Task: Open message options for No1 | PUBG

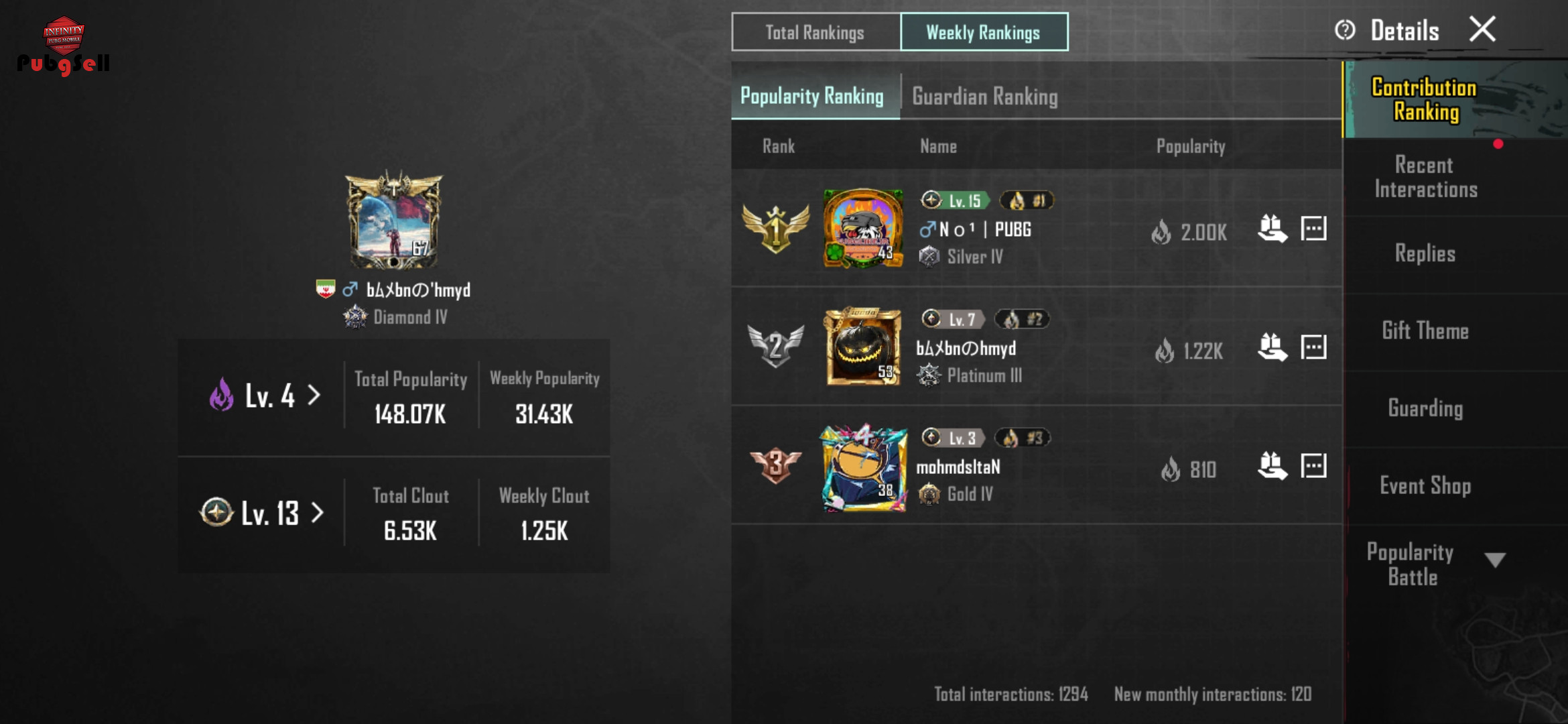Action: click(x=1313, y=229)
